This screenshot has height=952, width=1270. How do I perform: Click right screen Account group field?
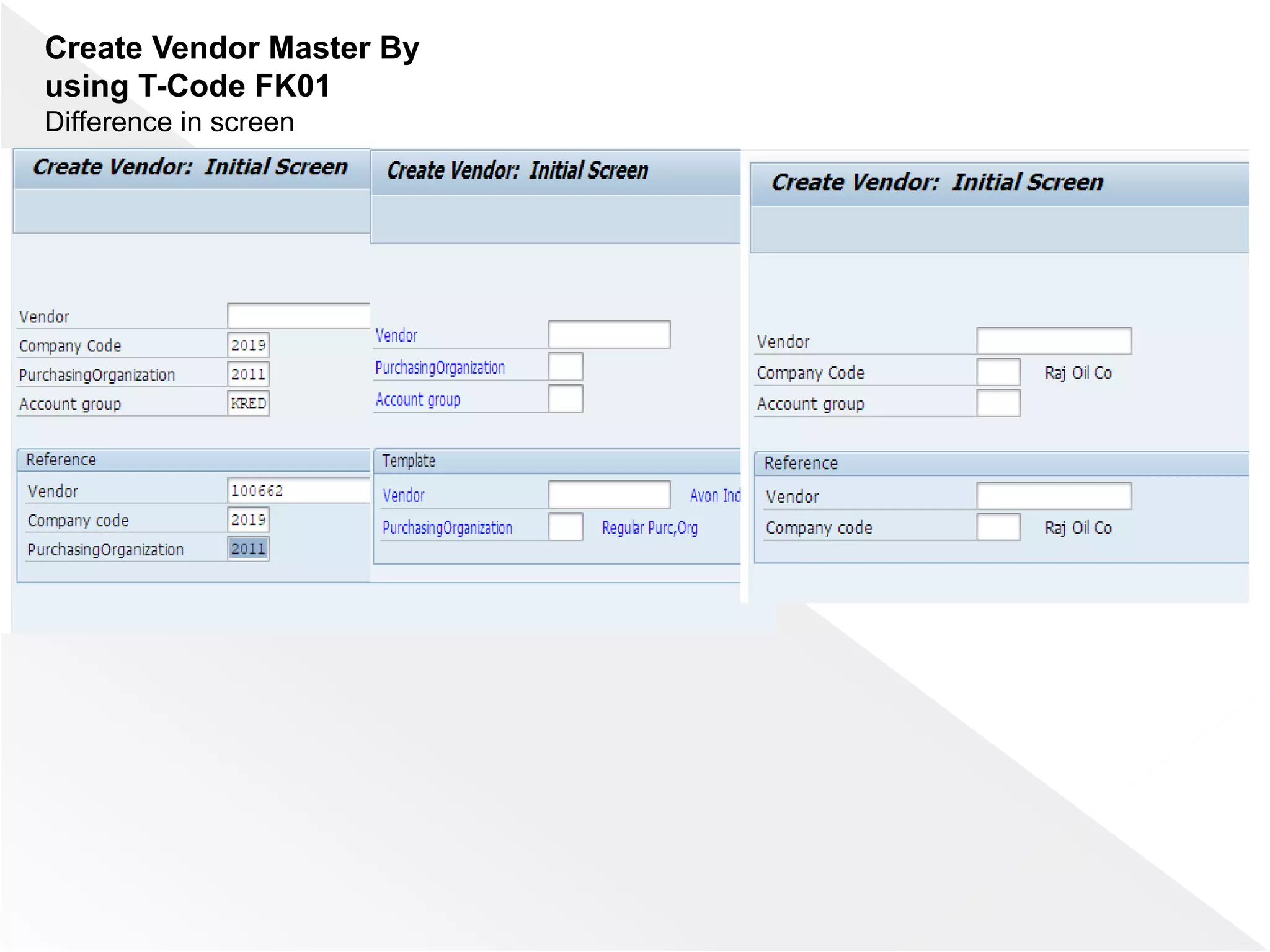[998, 403]
